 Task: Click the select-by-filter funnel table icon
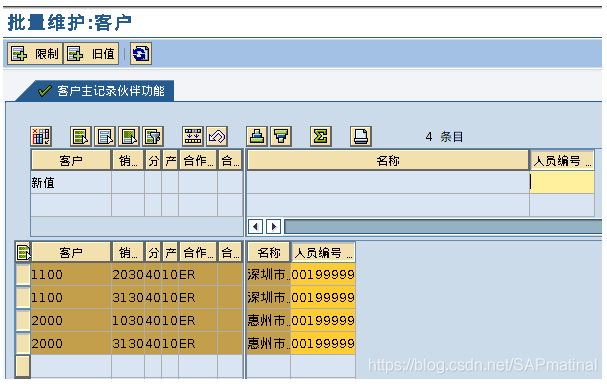click(x=153, y=136)
